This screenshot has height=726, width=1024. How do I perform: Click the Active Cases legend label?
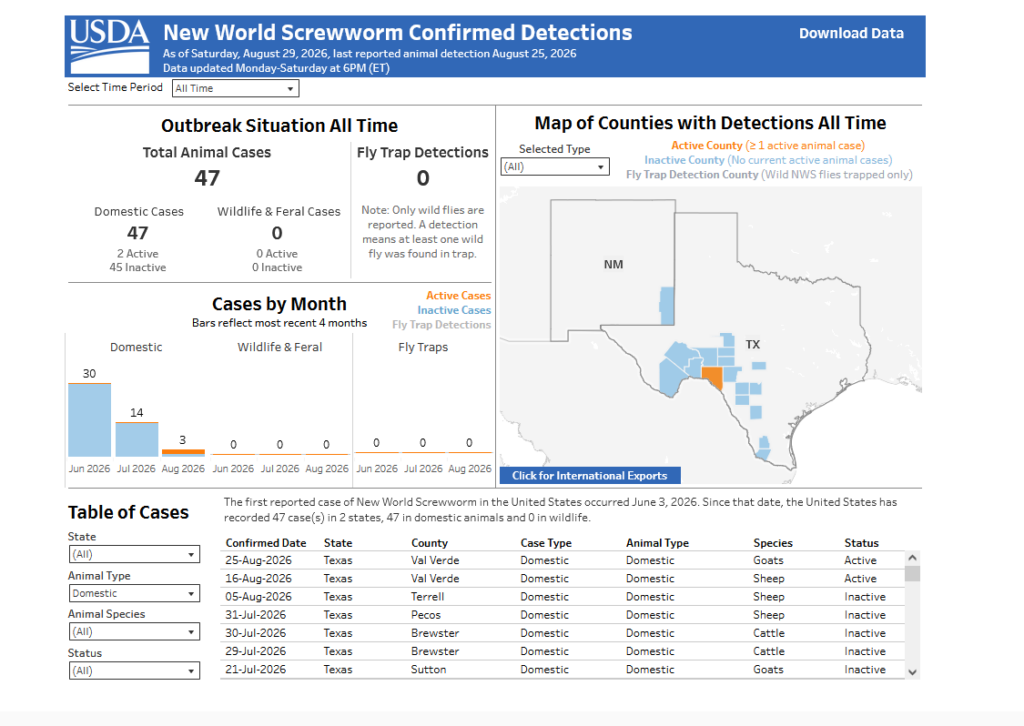[x=458, y=296]
